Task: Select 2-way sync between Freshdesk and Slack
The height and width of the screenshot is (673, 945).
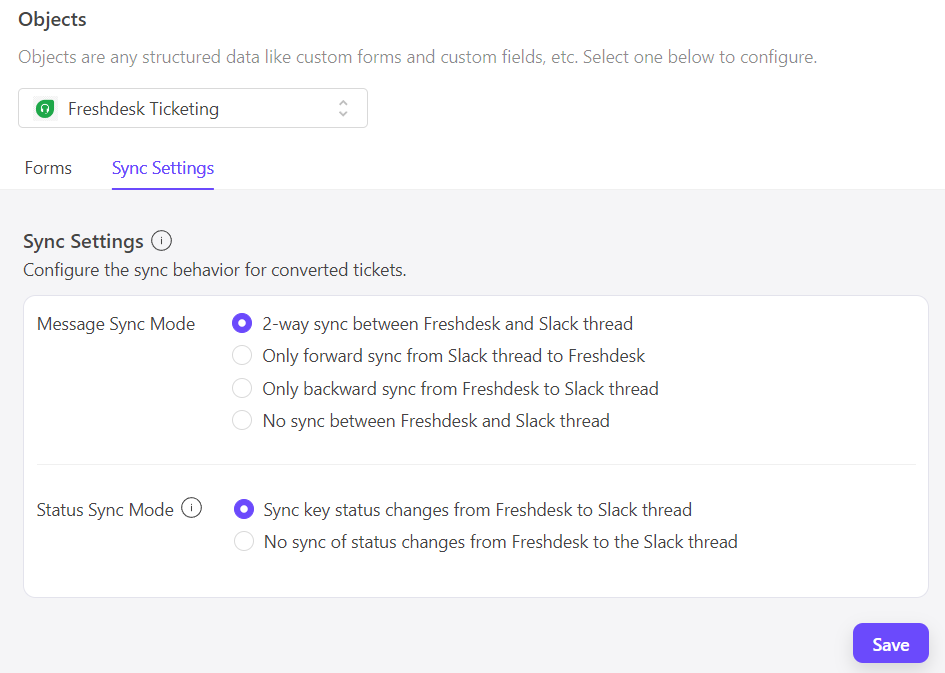Action: [242, 324]
